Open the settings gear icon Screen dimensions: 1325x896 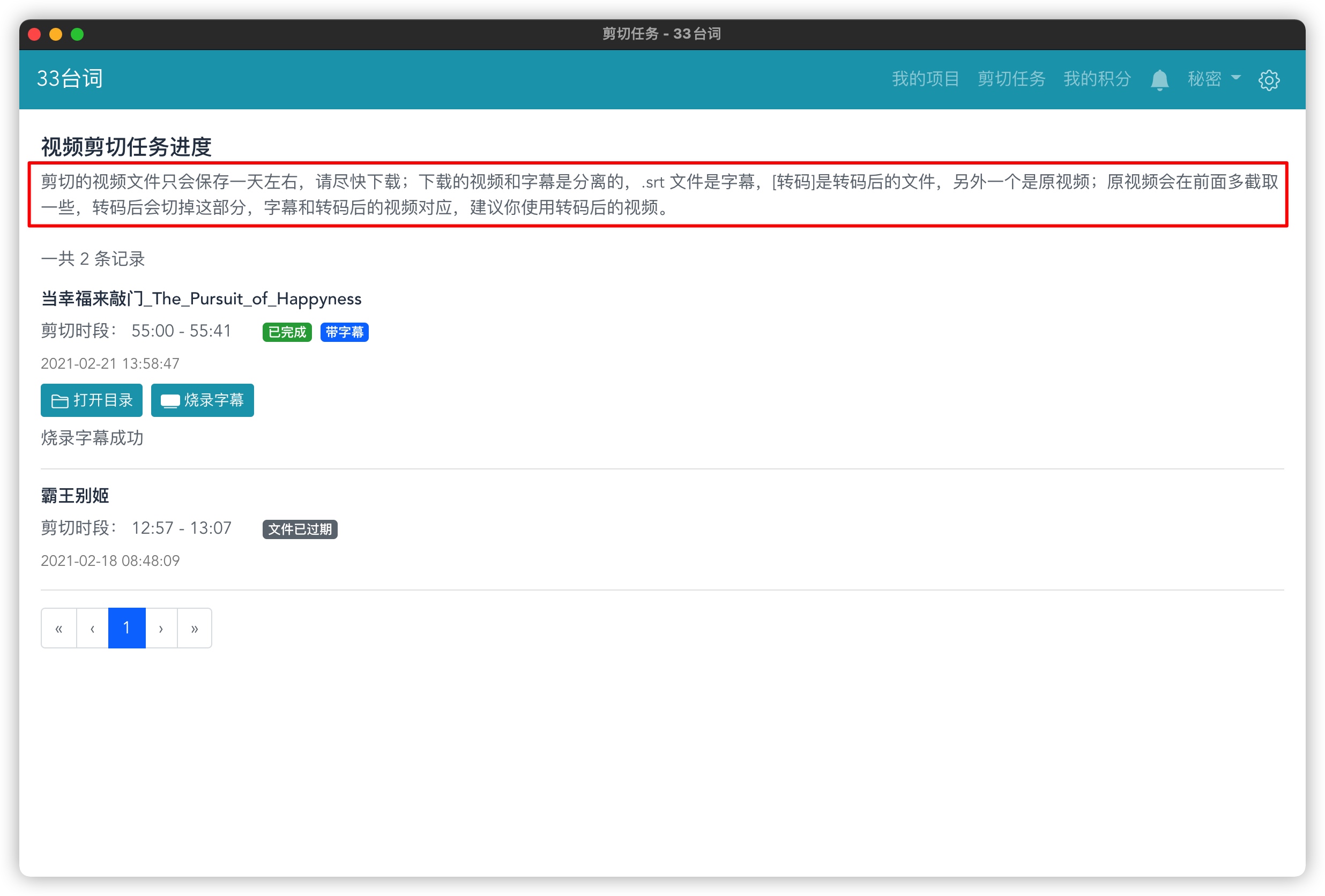coord(1269,80)
